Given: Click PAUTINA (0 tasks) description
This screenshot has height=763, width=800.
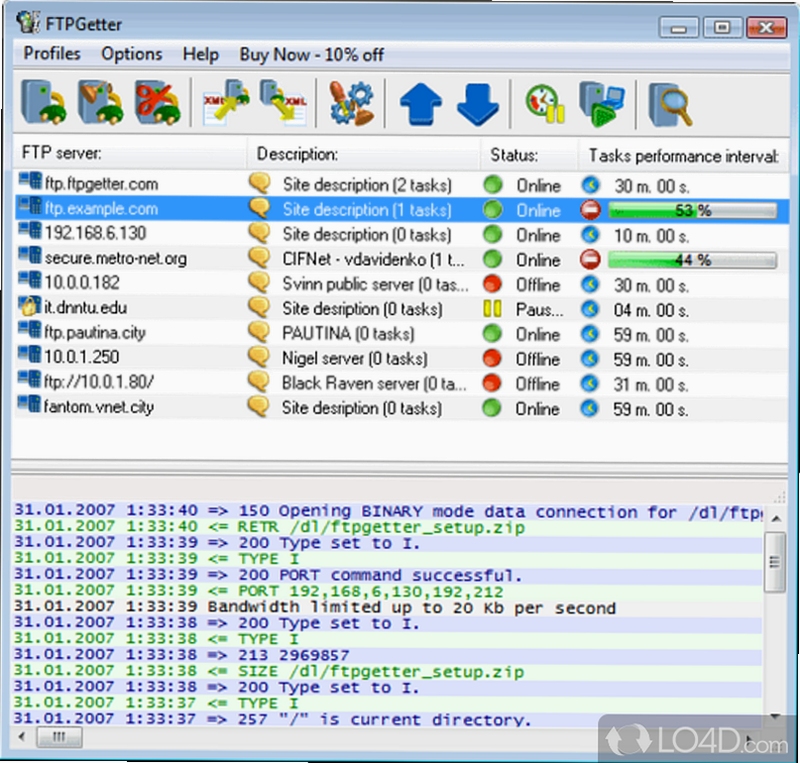Looking at the screenshot, I should 348,334.
